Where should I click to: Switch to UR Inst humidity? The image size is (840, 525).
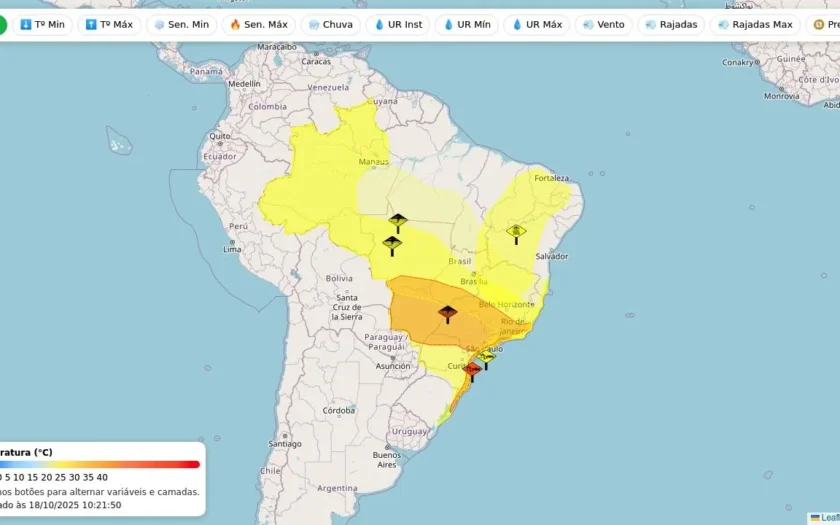click(398, 25)
